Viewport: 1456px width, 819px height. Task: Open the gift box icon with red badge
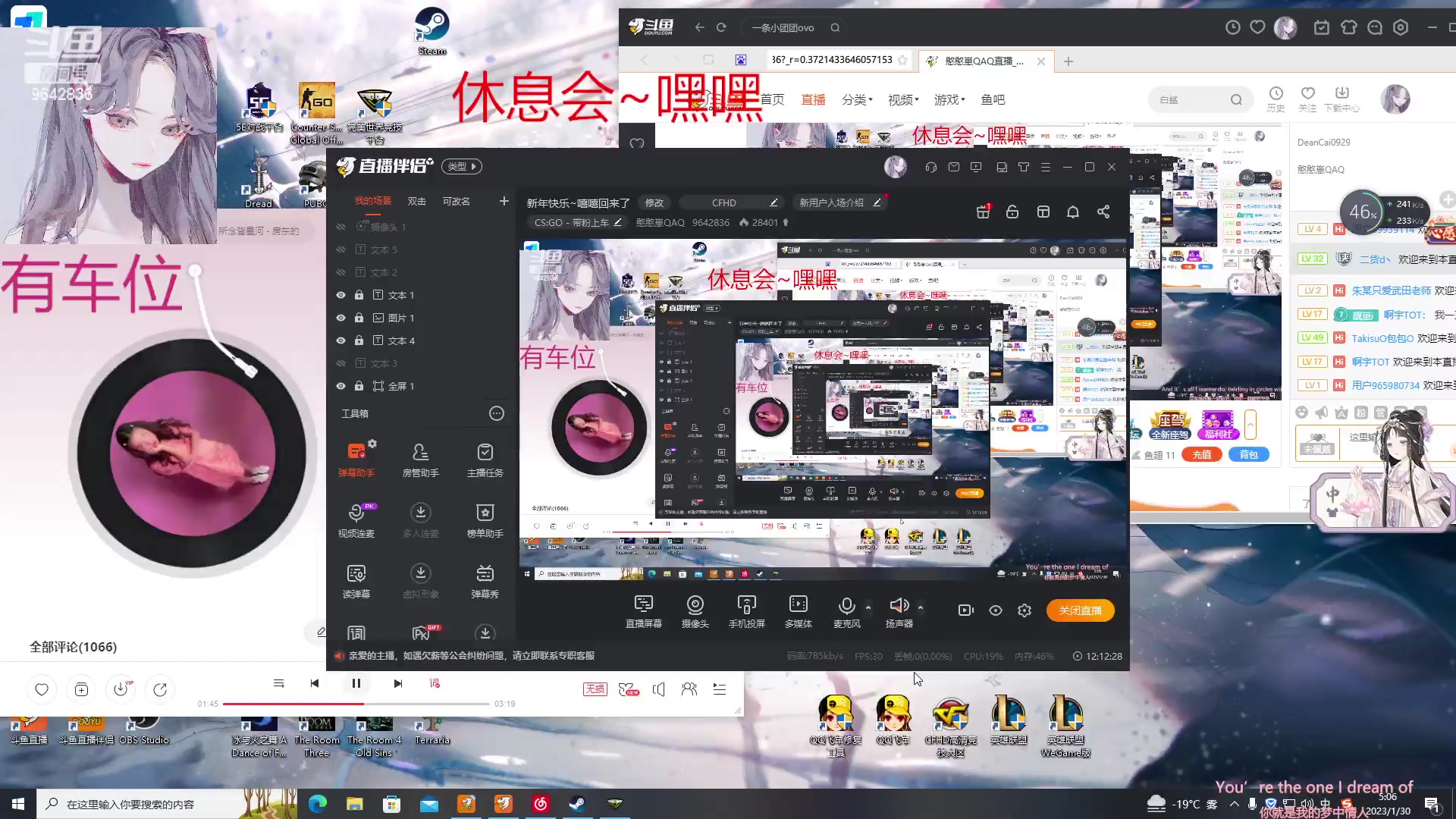click(983, 212)
